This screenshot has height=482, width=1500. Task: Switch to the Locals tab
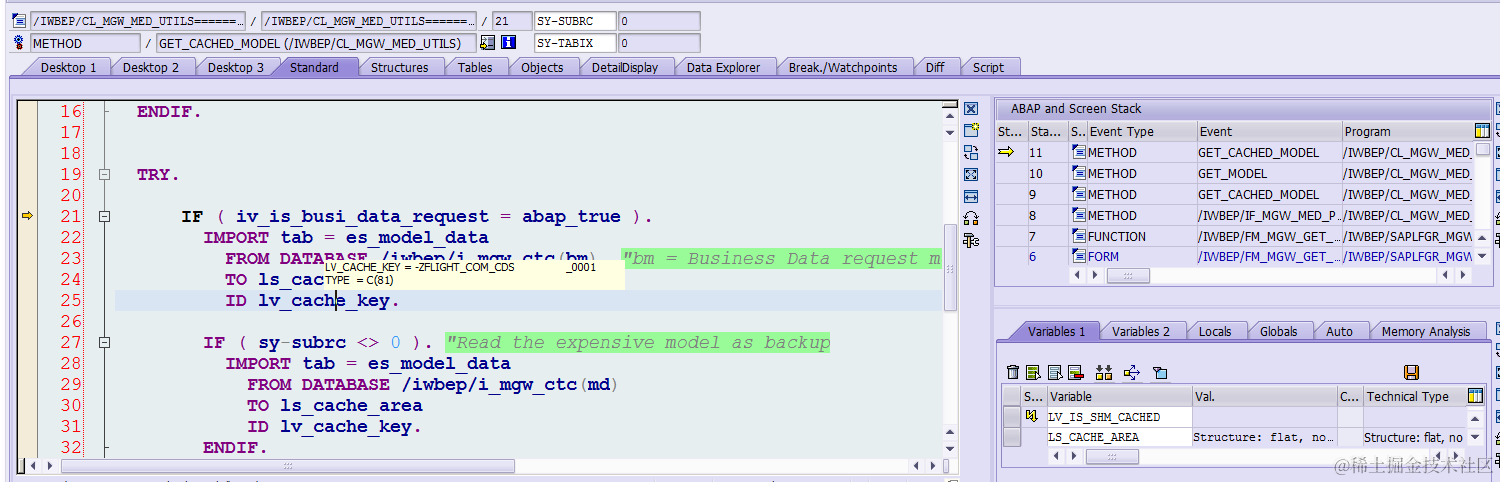coord(1215,331)
